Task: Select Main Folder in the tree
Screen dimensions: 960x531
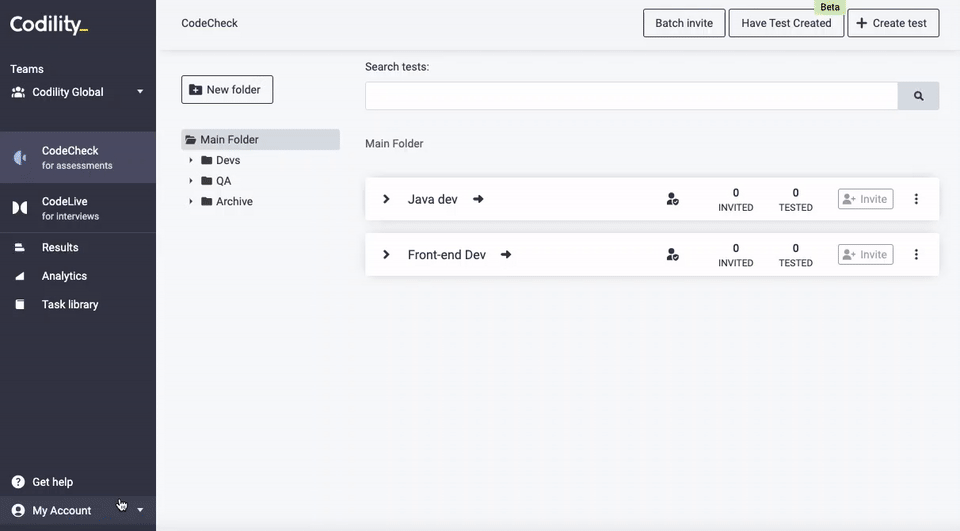Action: click(260, 140)
